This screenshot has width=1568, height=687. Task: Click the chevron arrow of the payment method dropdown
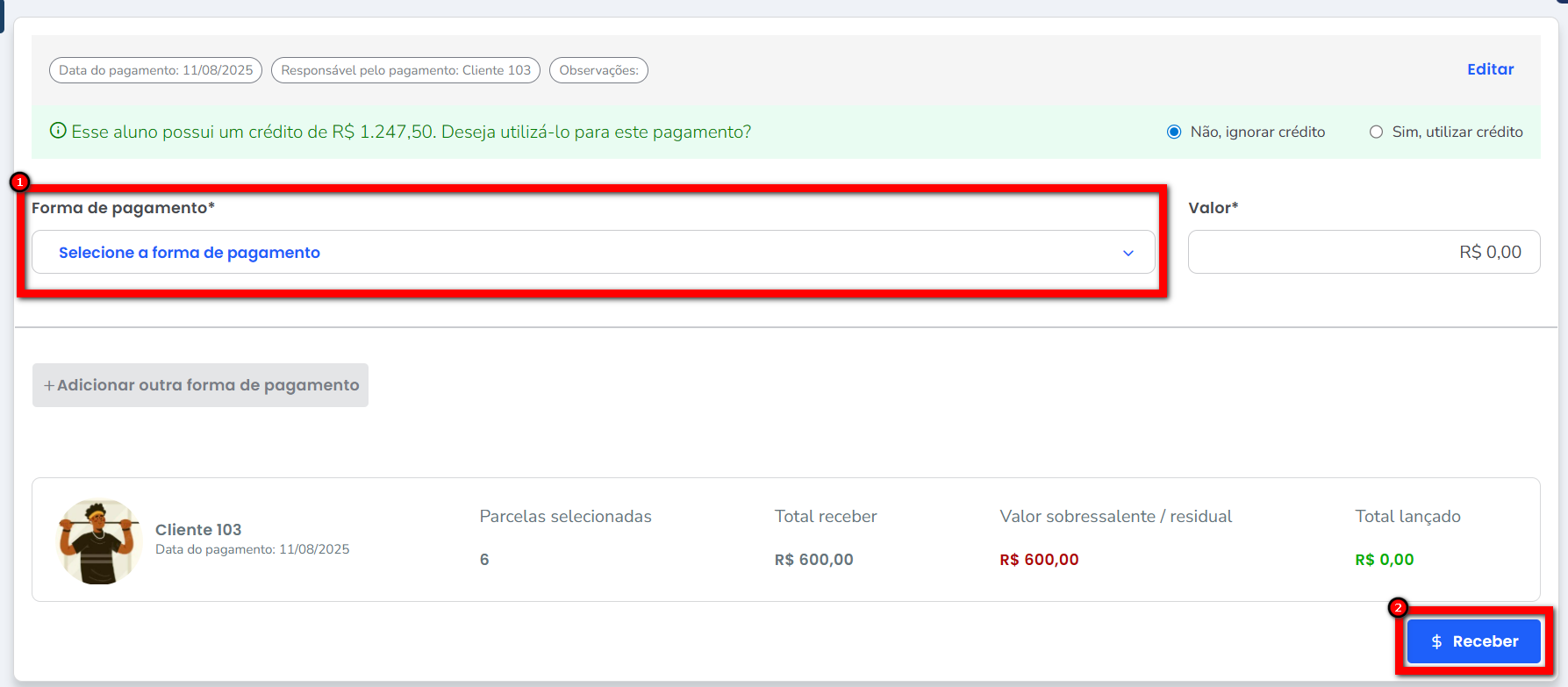pos(1128,253)
